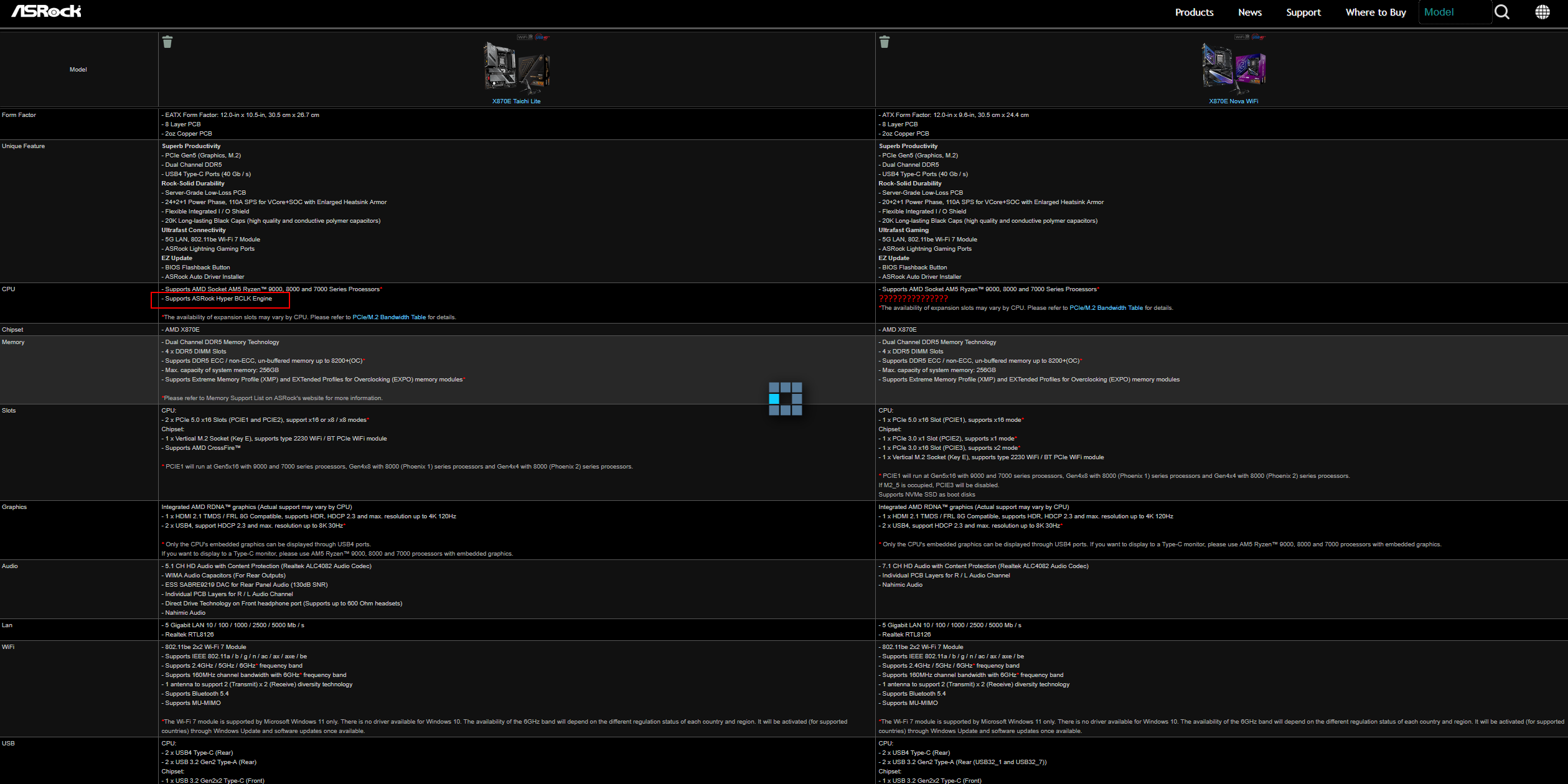The width and height of the screenshot is (1568, 784).
Task: Click the search magnifier icon
Action: pyautogui.click(x=1502, y=12)
